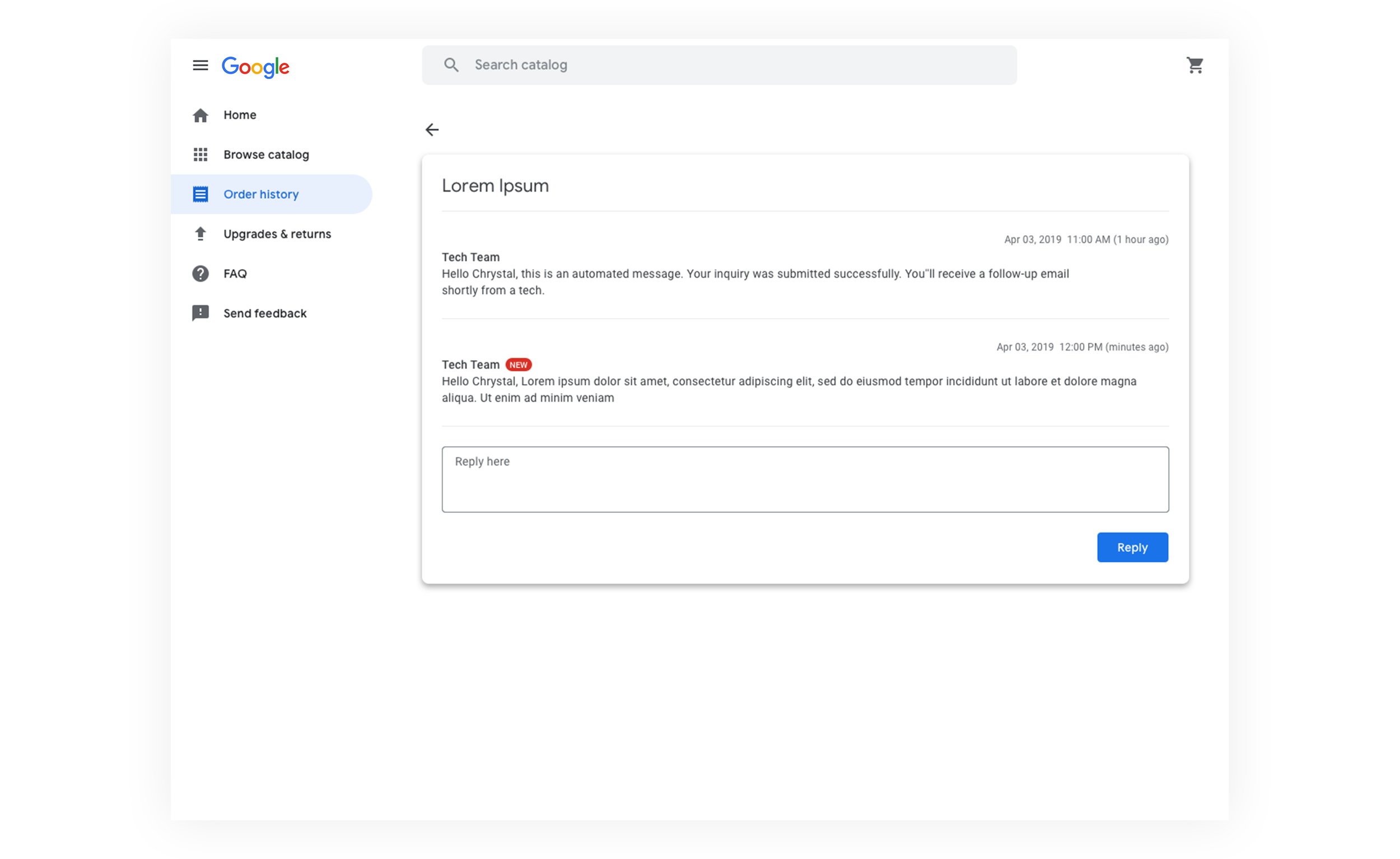This screenshot has height=859, width=1400.
Task: Click the back arrow icon
Action: tap(432, 129)
